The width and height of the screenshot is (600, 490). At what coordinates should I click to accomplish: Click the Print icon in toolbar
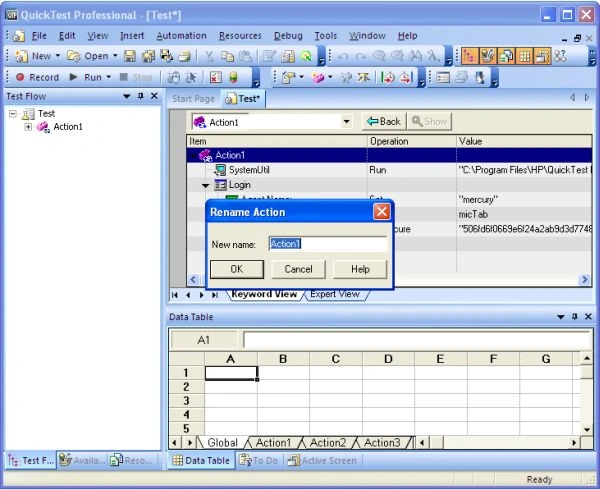[x=184, y=56]
